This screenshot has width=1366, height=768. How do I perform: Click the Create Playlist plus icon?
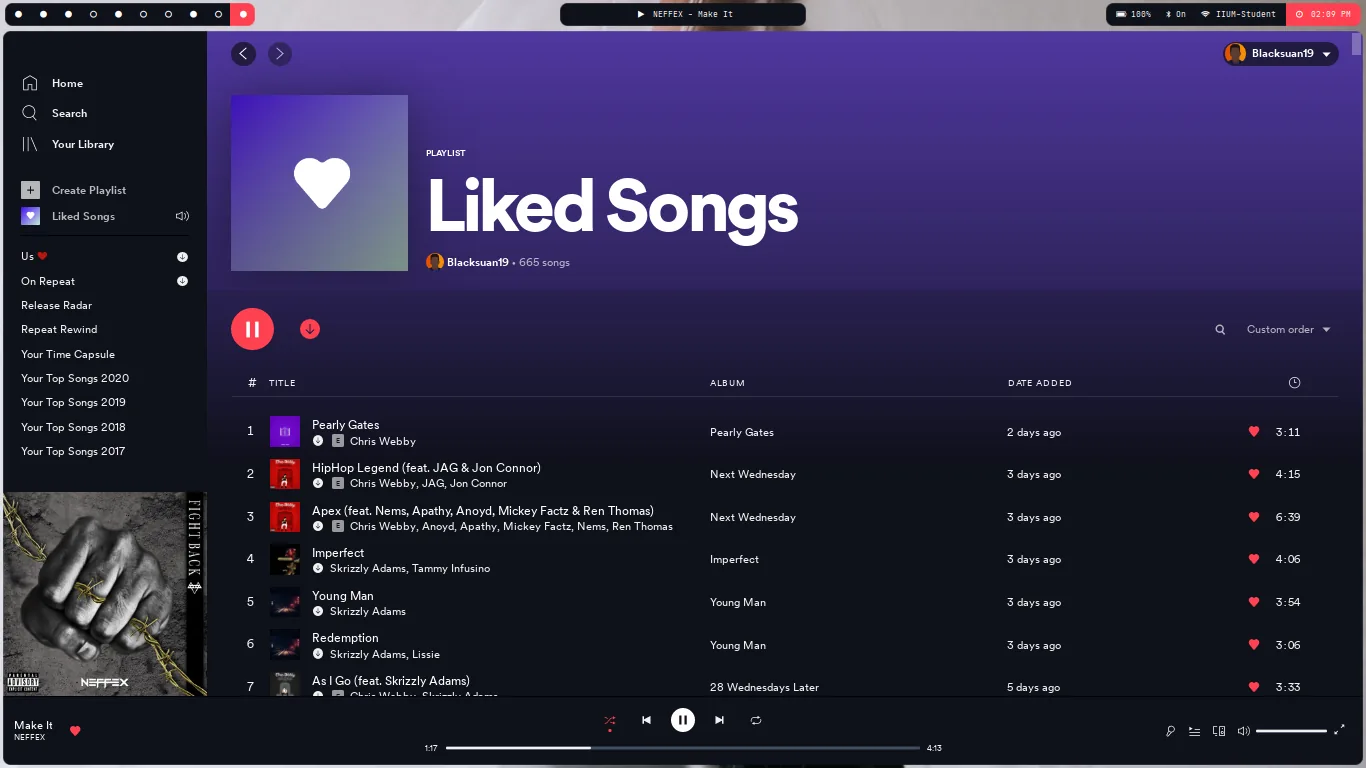(x=30, y=190)
